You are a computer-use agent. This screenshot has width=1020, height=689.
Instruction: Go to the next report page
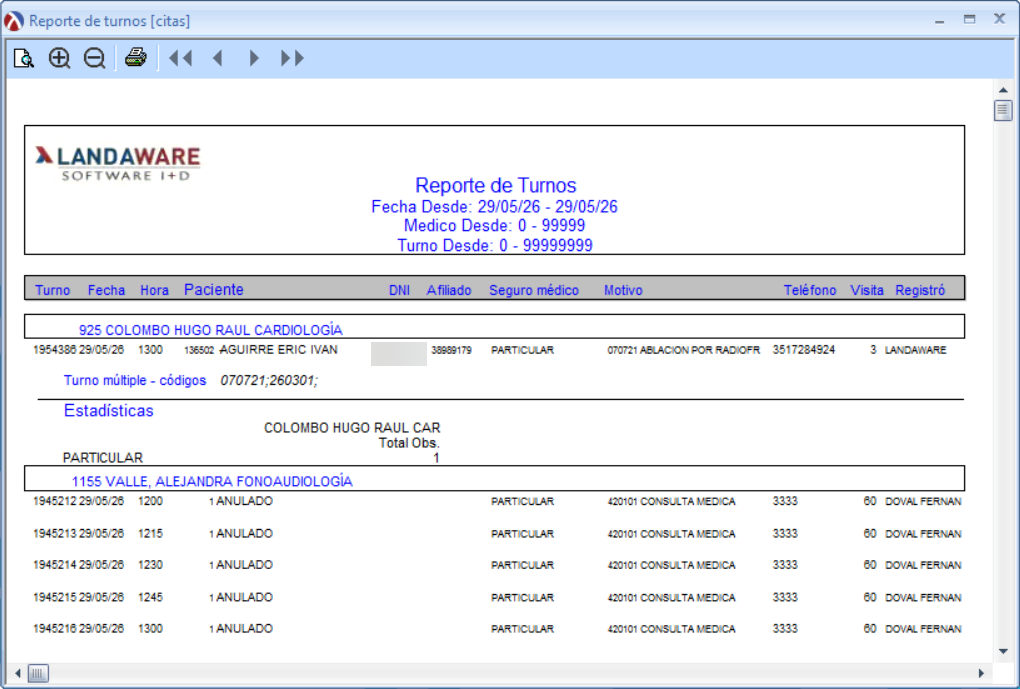(254, 59)
